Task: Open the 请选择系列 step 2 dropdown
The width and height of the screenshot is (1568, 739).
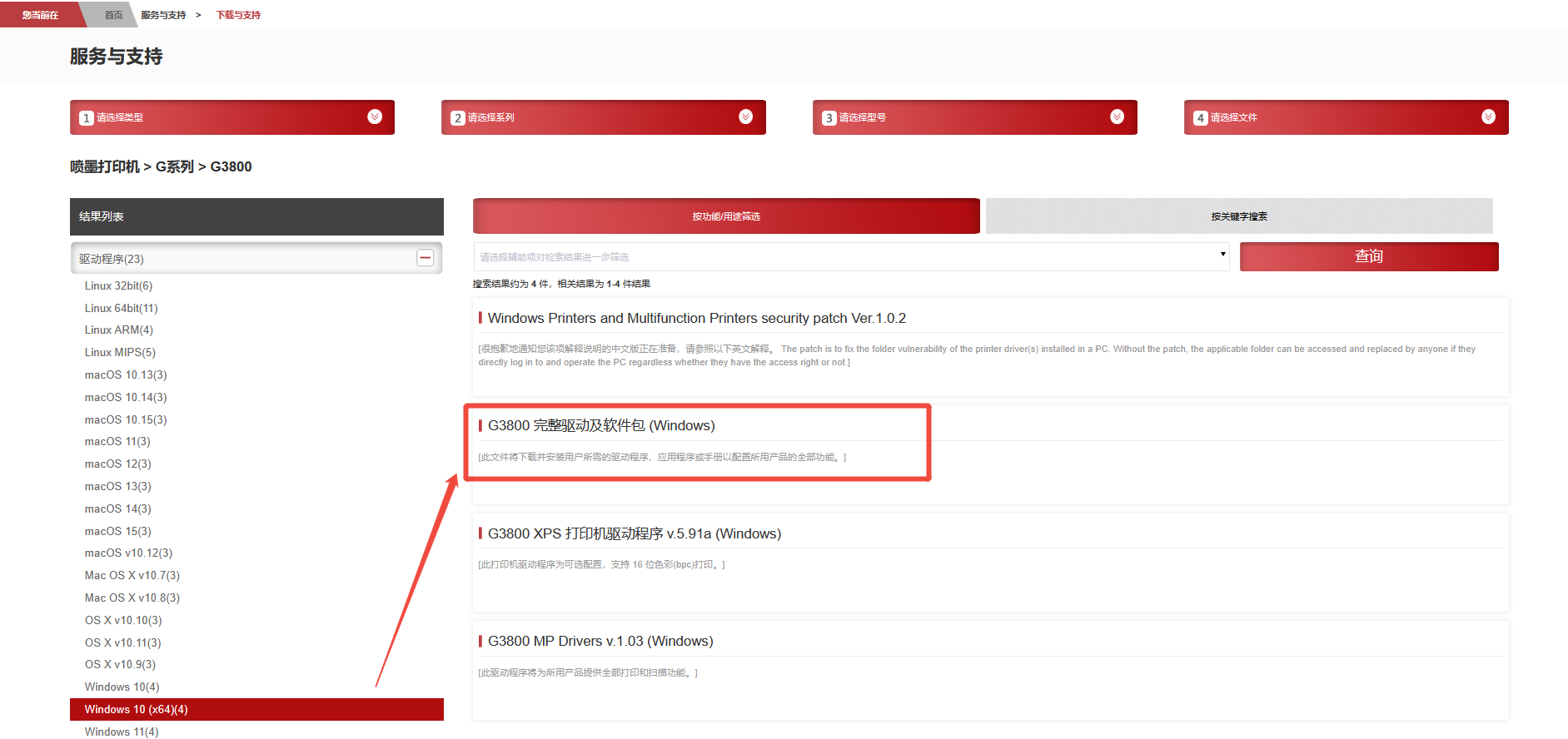Action: [x=604, y=117]
